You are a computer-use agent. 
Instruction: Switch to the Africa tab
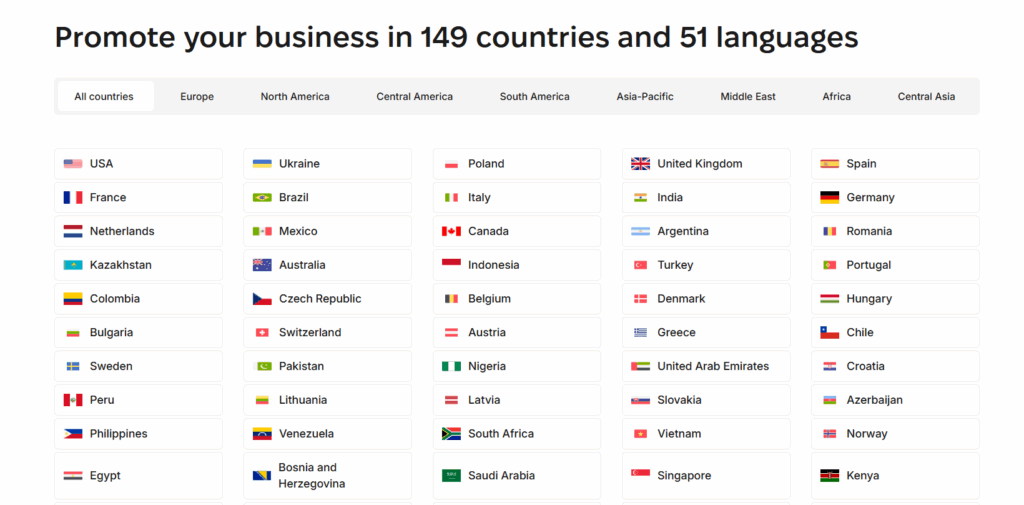837,97
